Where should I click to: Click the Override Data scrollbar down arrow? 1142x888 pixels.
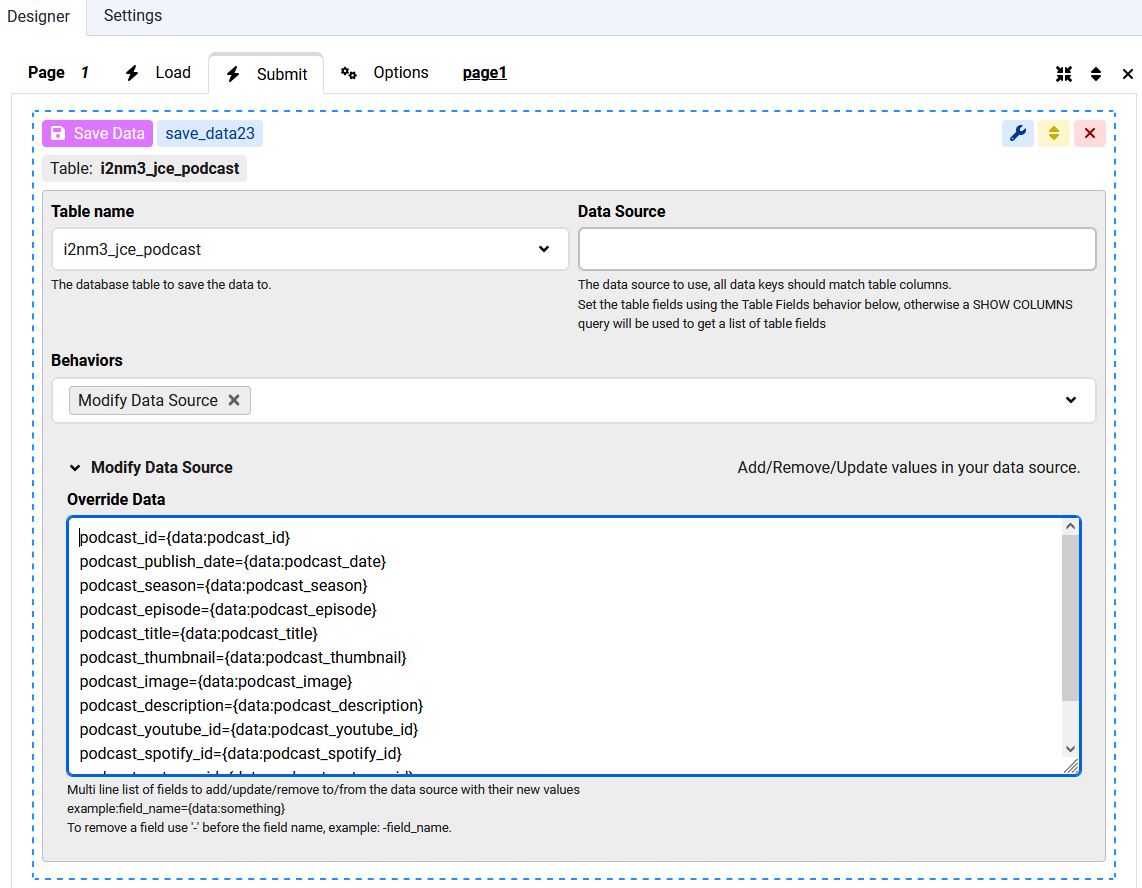tap(1070, 748)
